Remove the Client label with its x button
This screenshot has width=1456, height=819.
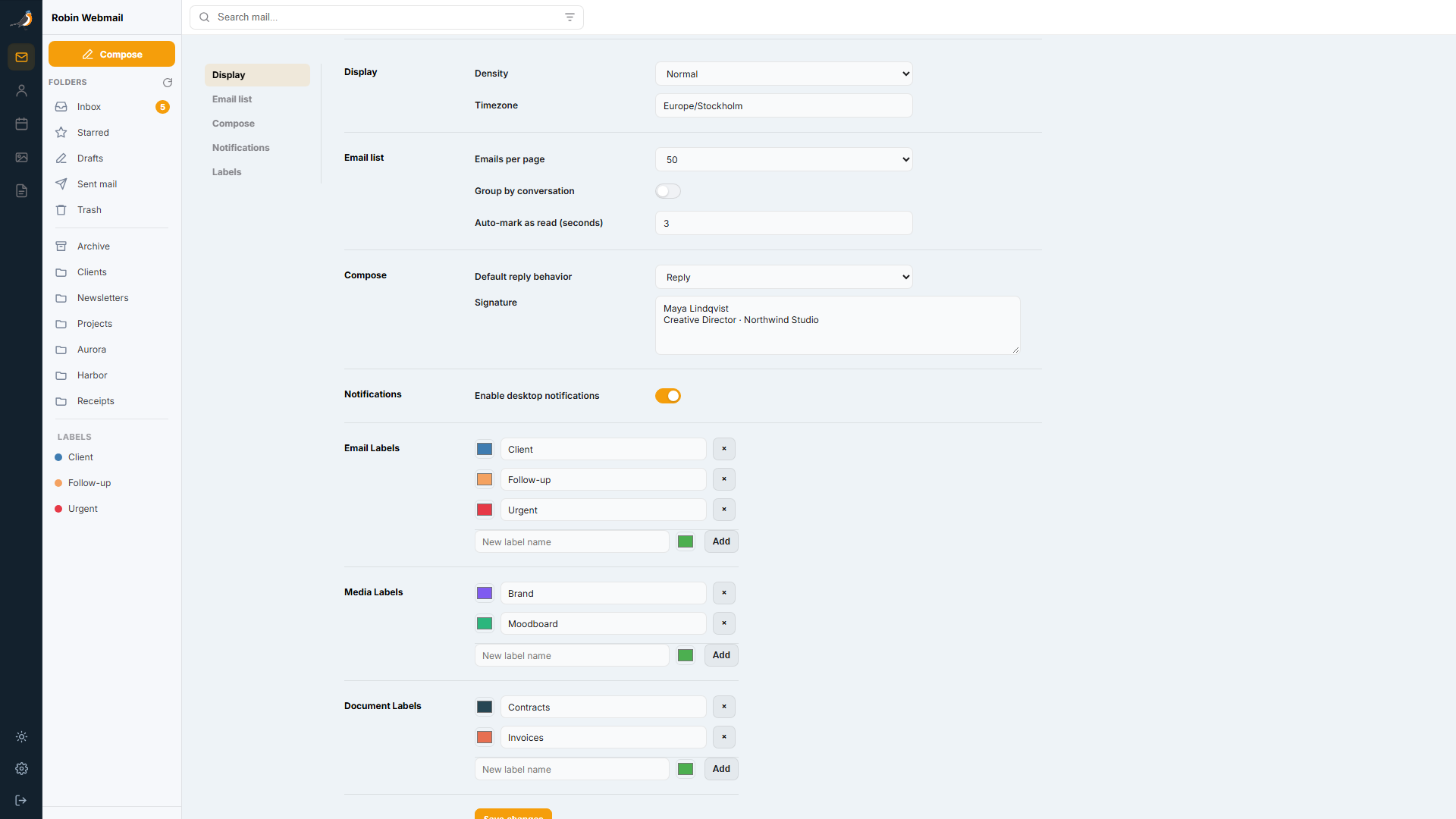coord(724,449)
